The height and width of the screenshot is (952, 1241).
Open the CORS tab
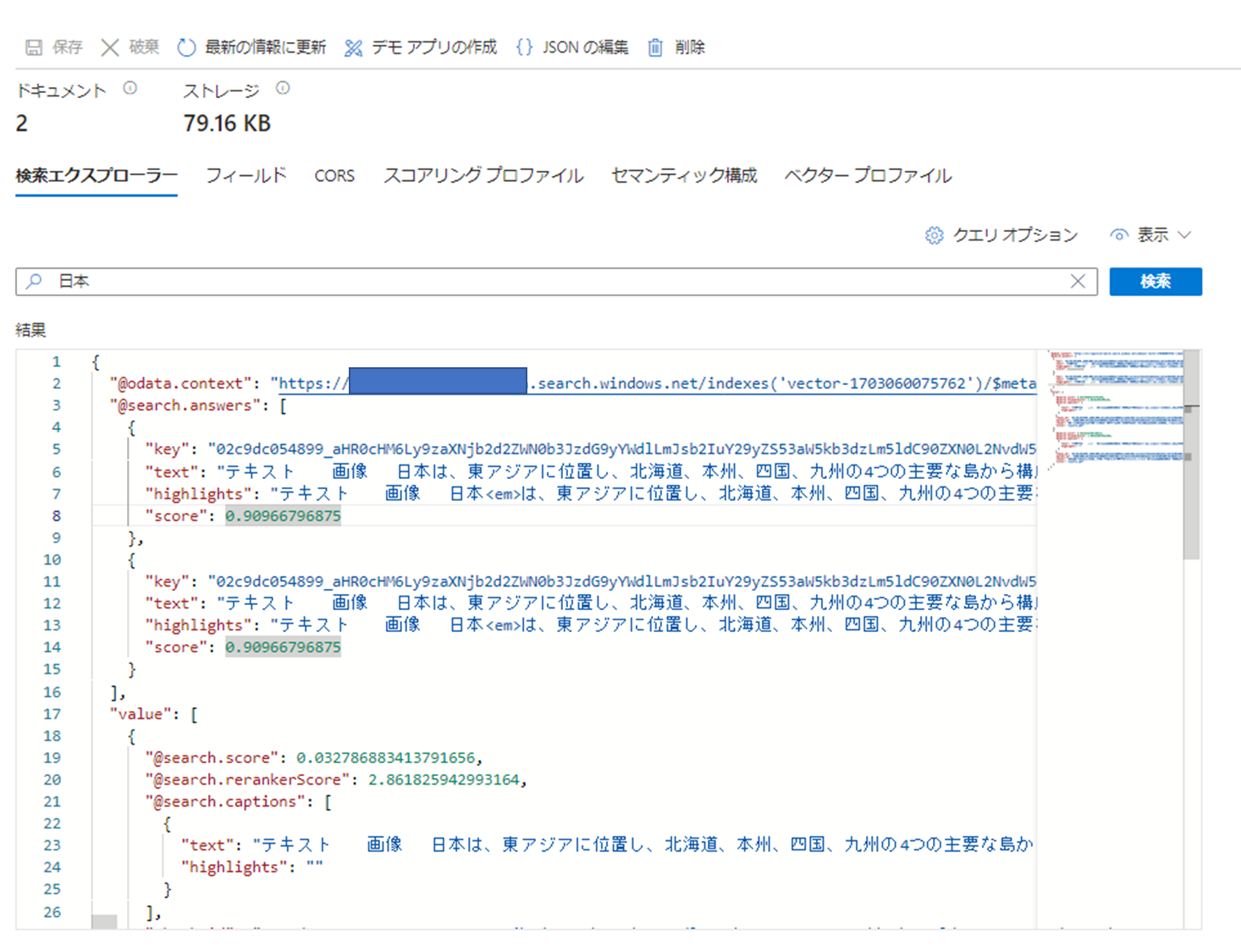pos(334,176)
